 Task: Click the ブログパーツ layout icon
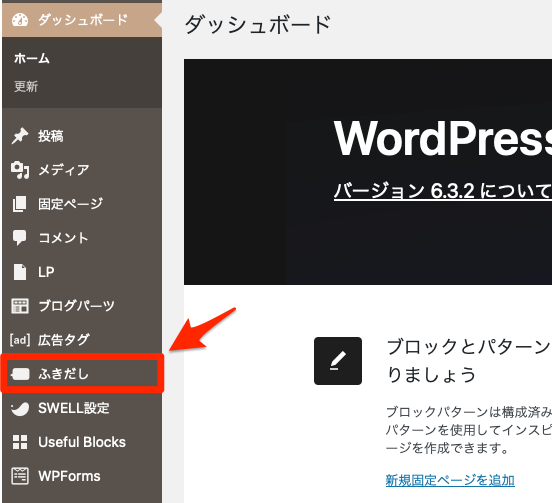tap(20, 306)
